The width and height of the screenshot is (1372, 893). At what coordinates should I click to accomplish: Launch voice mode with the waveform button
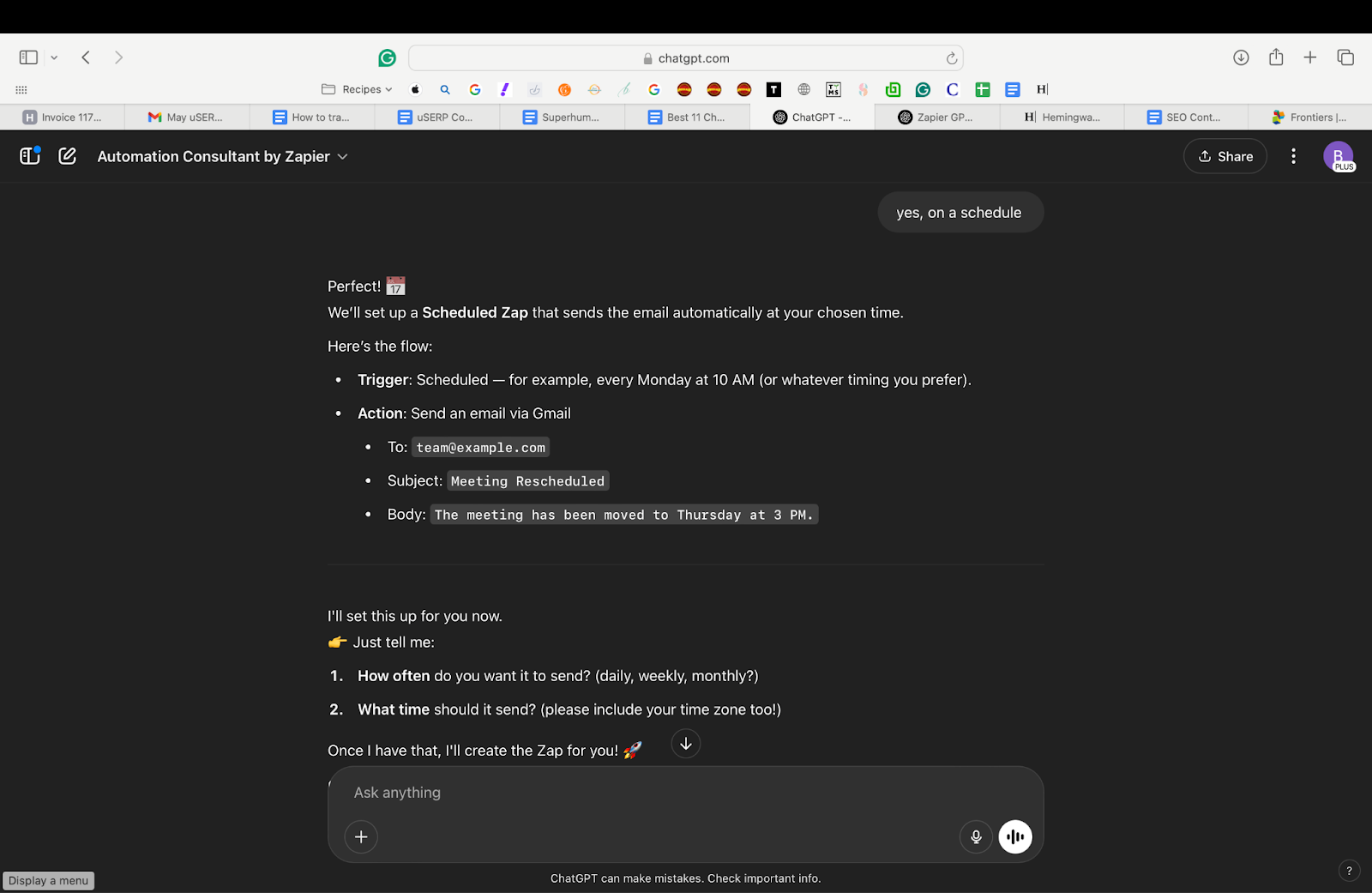point(1015,836)
